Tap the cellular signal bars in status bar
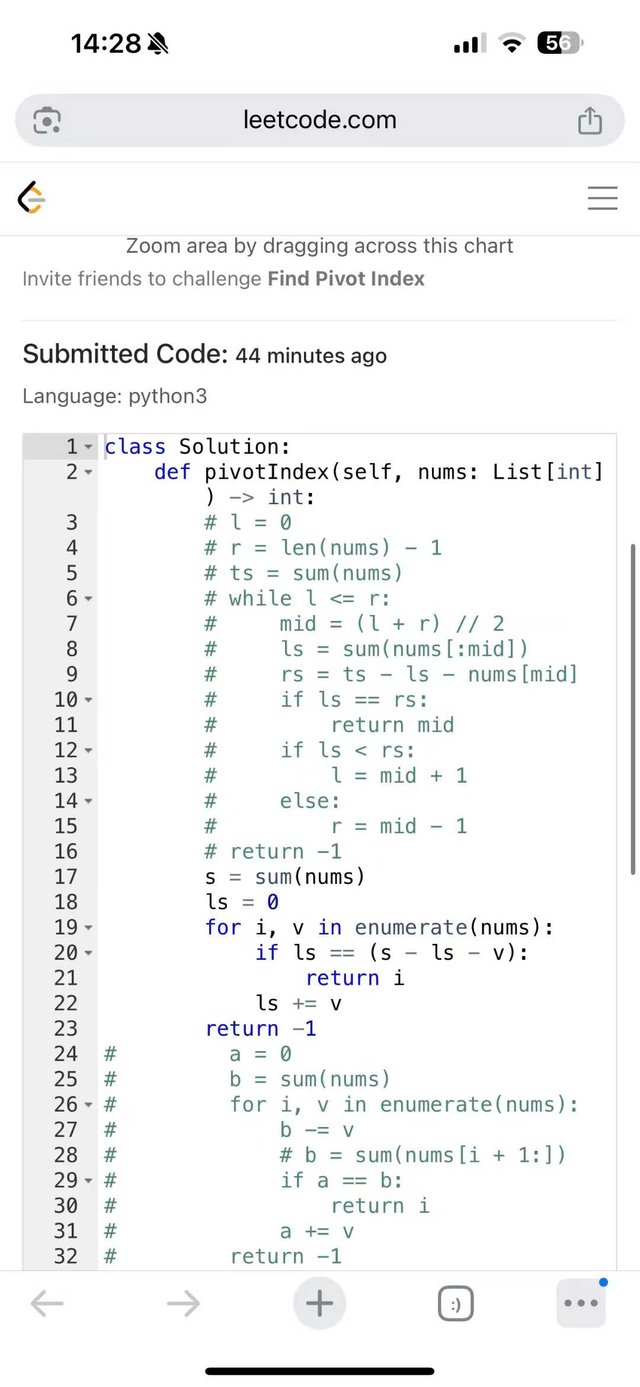The image size is (640, 1387). tap(469, 43)
